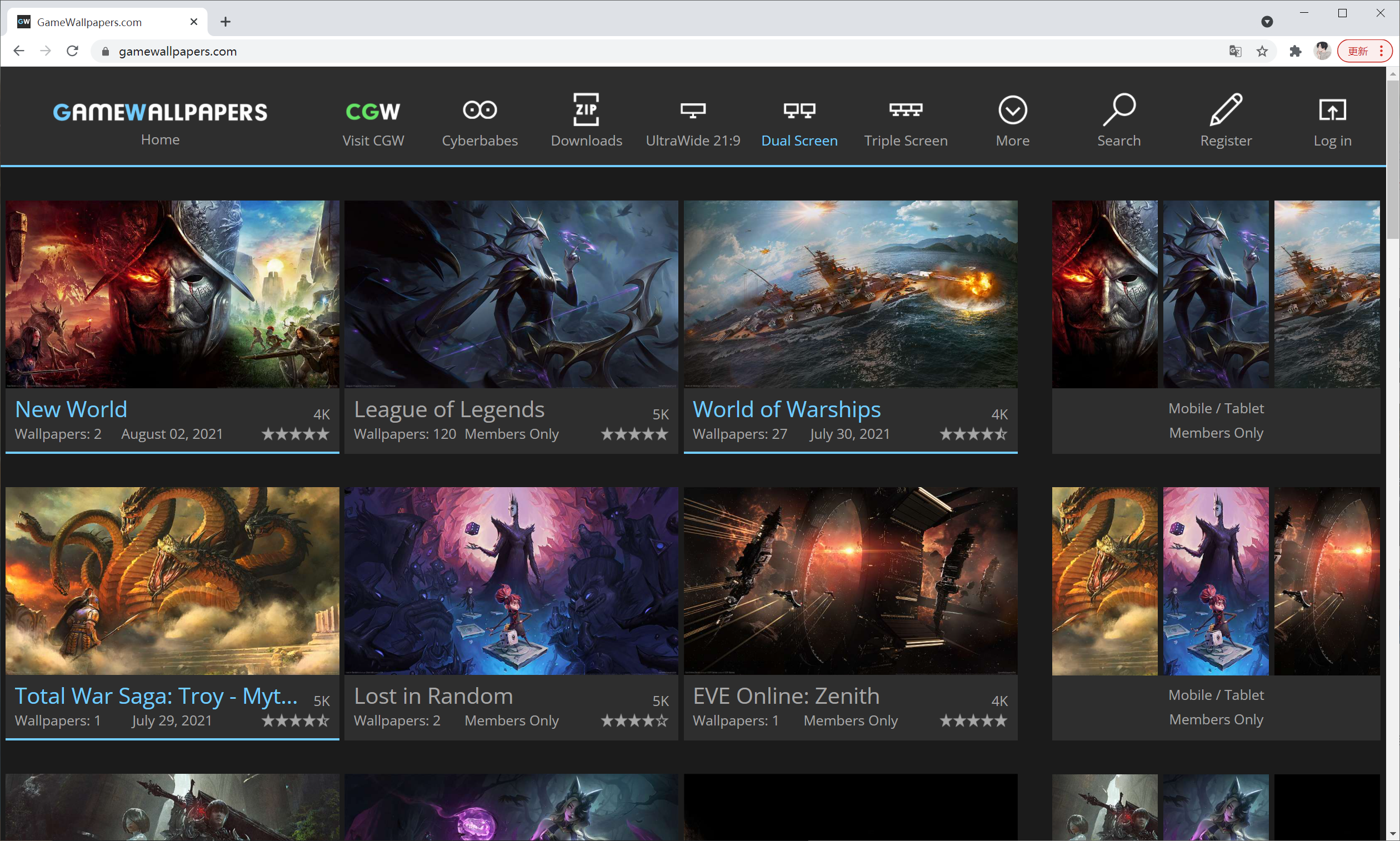Expand the More chevron circle icon
This screenshot has height=841, width=1400.
[x=1012, y=110]
